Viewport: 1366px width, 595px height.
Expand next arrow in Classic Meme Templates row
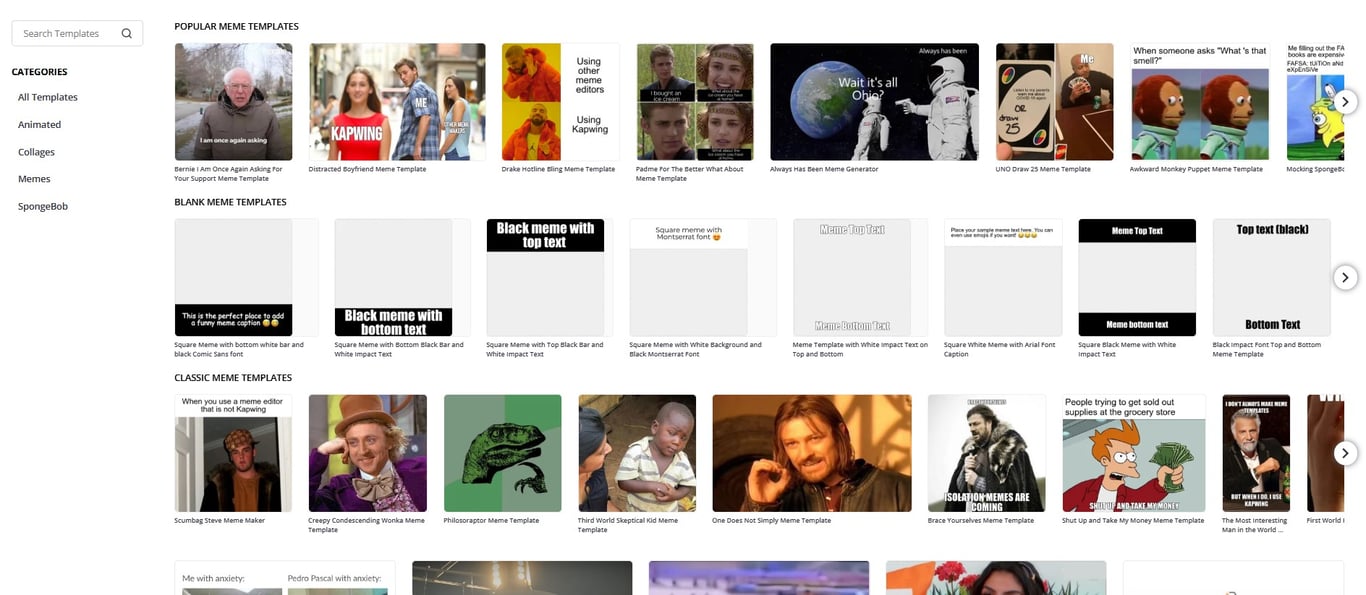click(x=1345, y=453)
